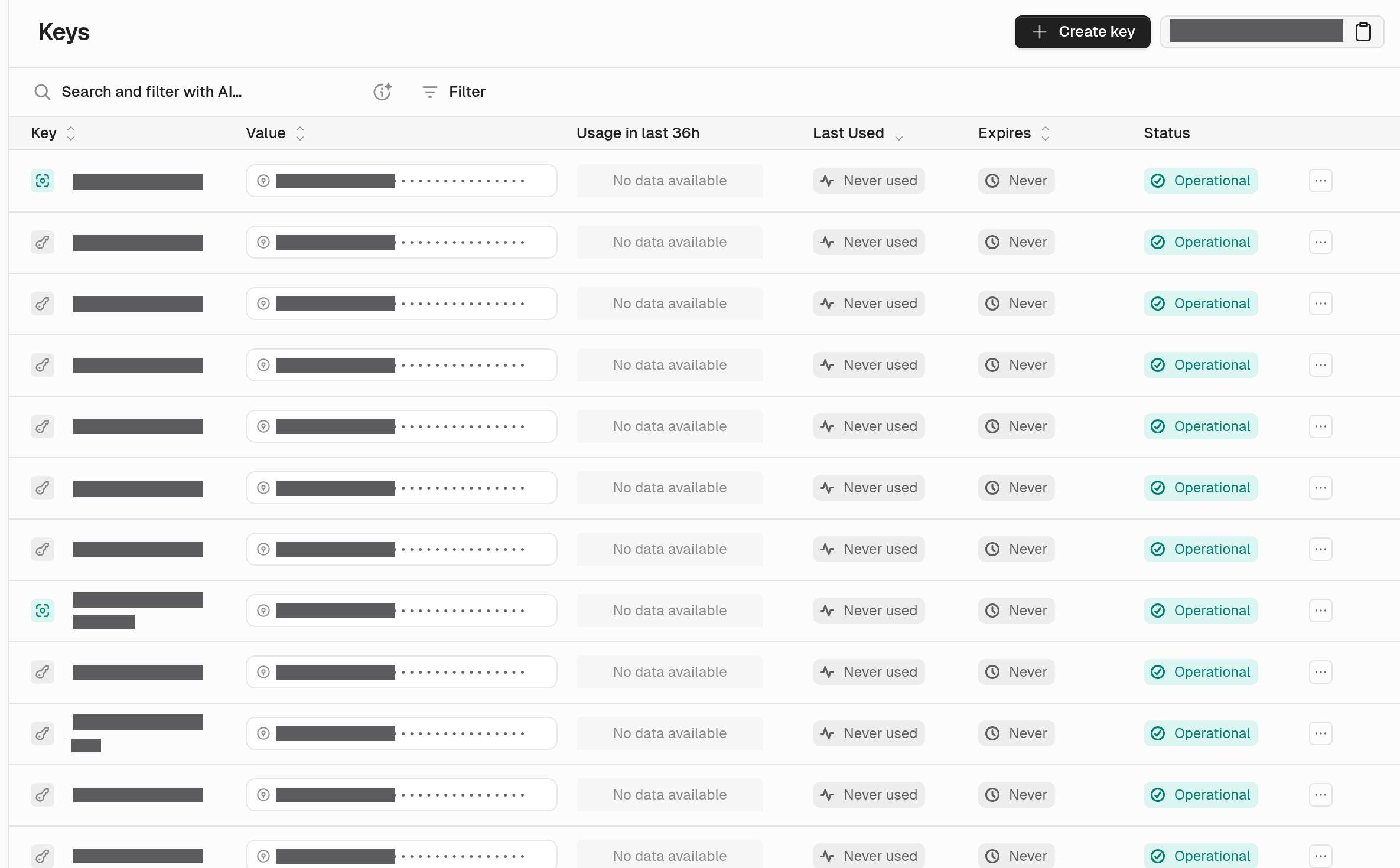Open the three-dot menu in fifth row
Screen dimensions: 1400x868
coord(1321,426)
